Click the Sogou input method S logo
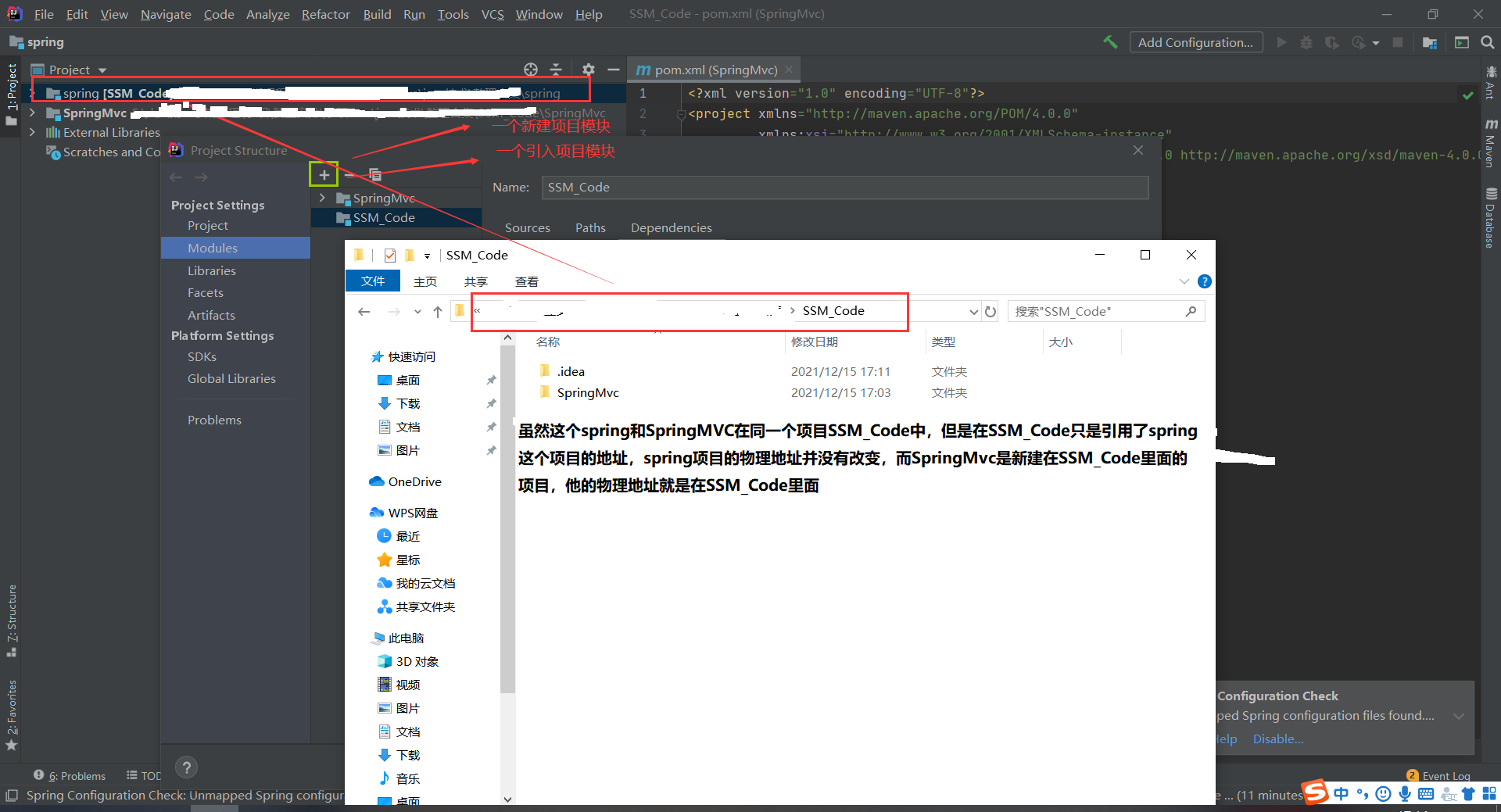1501x812 pixels. point(1315,792)
